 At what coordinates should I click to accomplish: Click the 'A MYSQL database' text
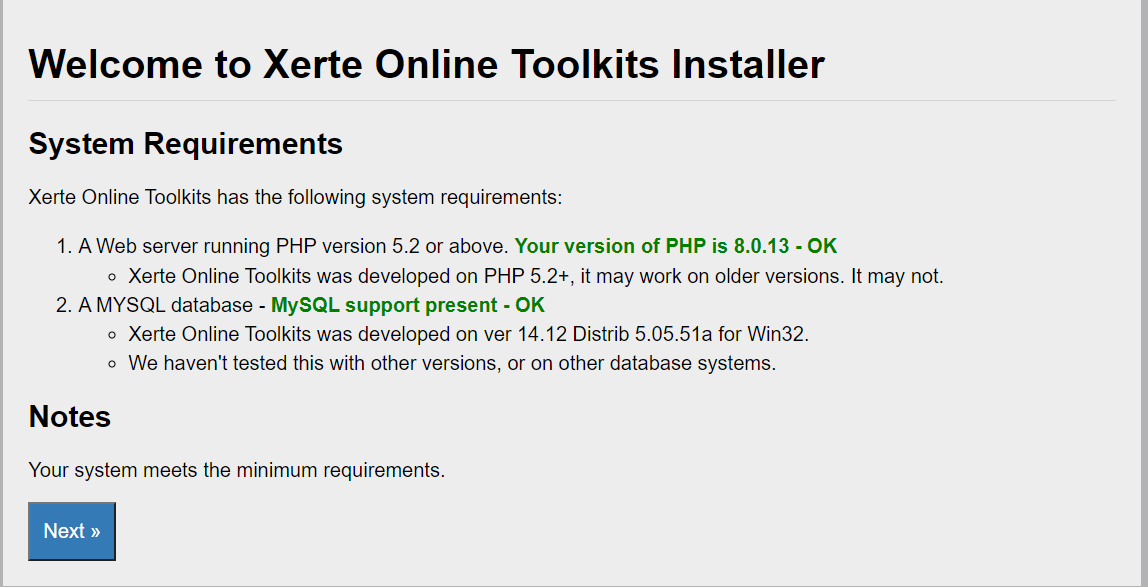(x=165, y=304)
